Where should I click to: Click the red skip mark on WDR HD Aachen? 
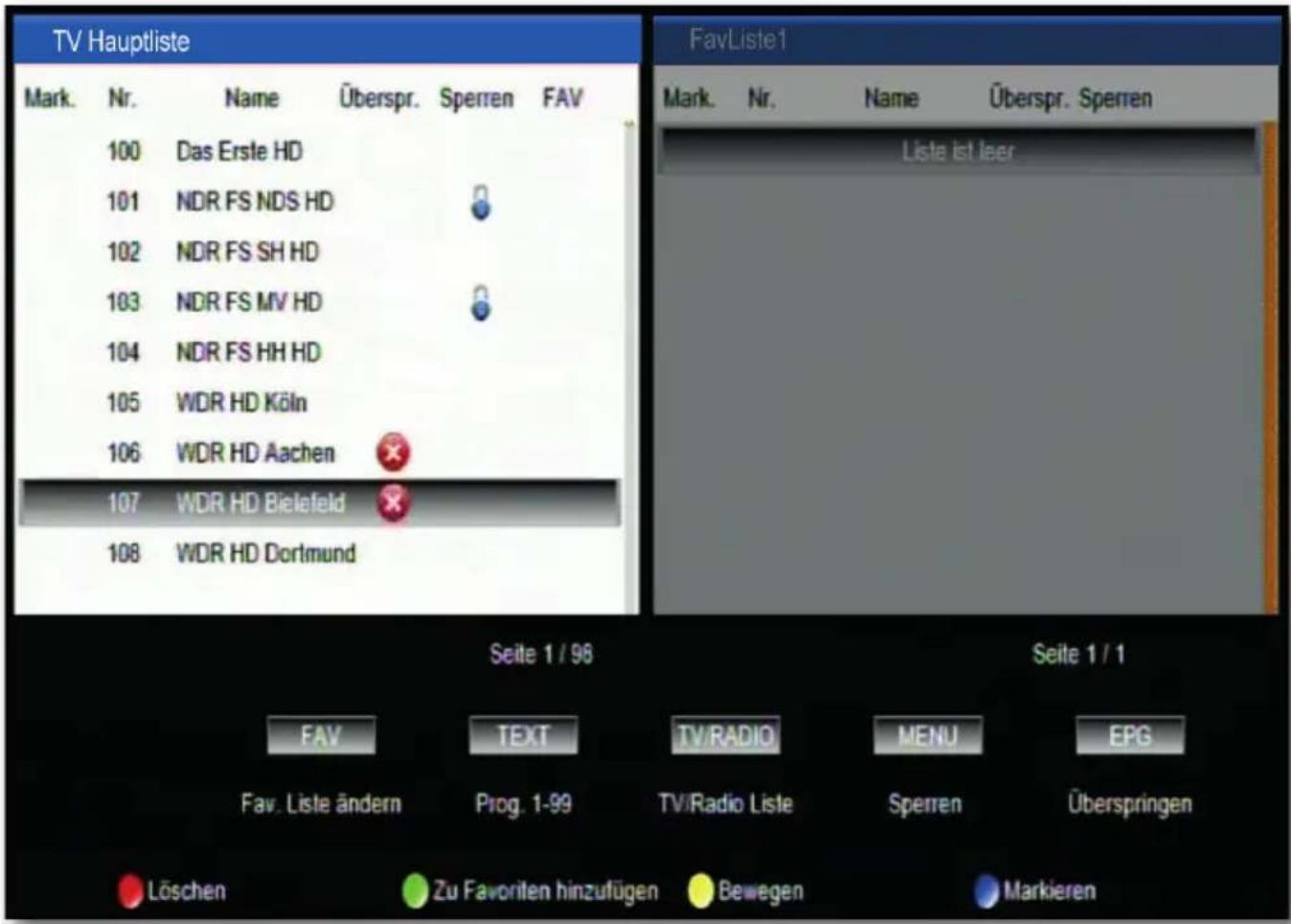click(393, 453)
